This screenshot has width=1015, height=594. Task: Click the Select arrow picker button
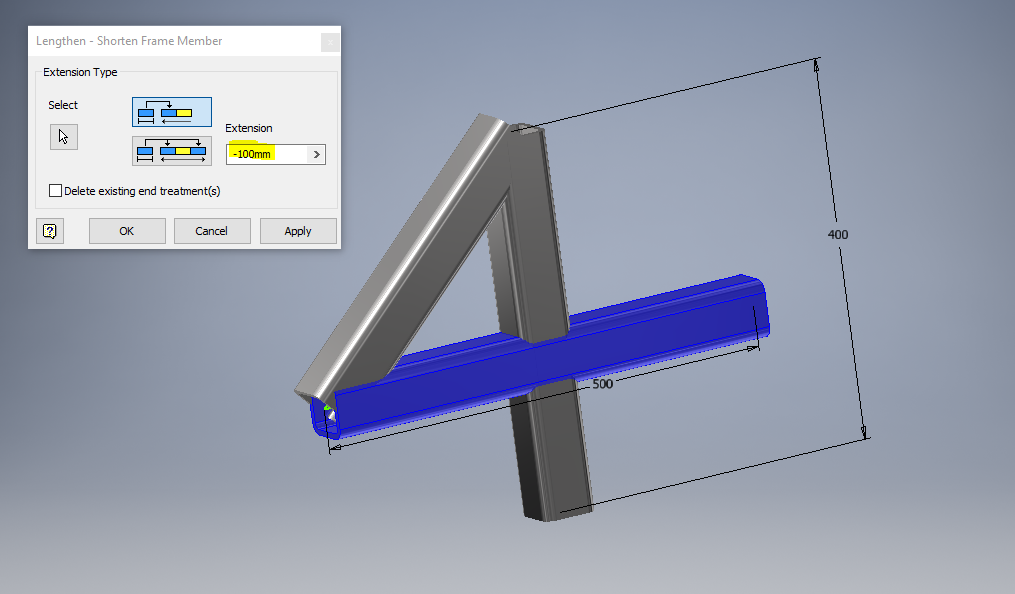(x=63, y=137)
